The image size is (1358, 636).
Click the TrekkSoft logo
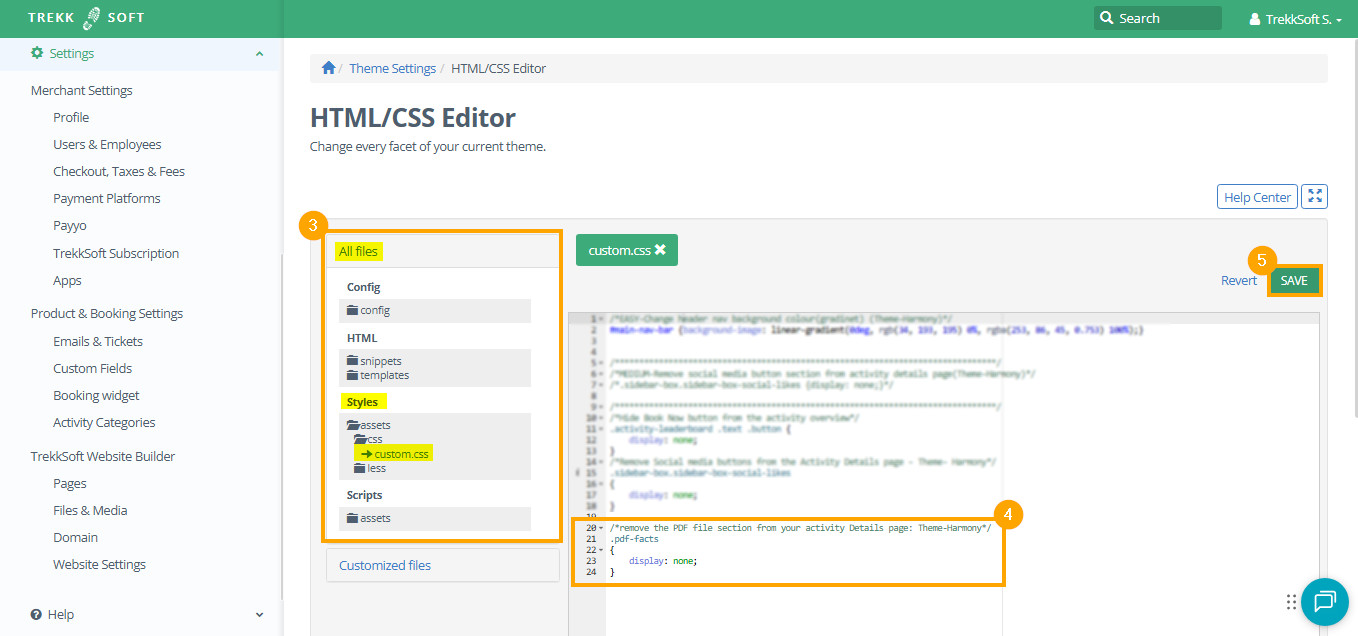[x=87, y=18]
